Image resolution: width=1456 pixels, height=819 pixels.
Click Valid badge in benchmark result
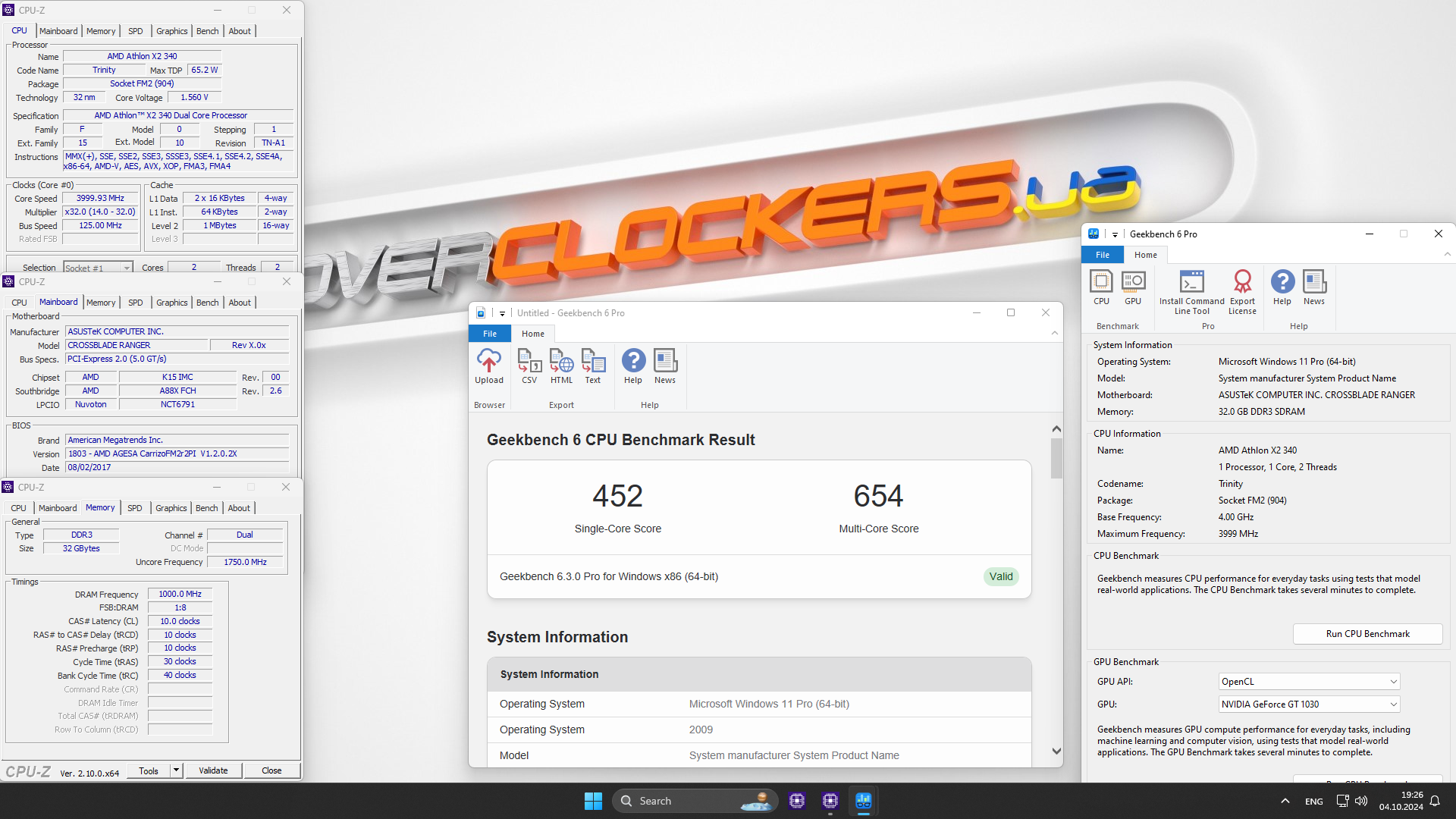pos(1000,576)
